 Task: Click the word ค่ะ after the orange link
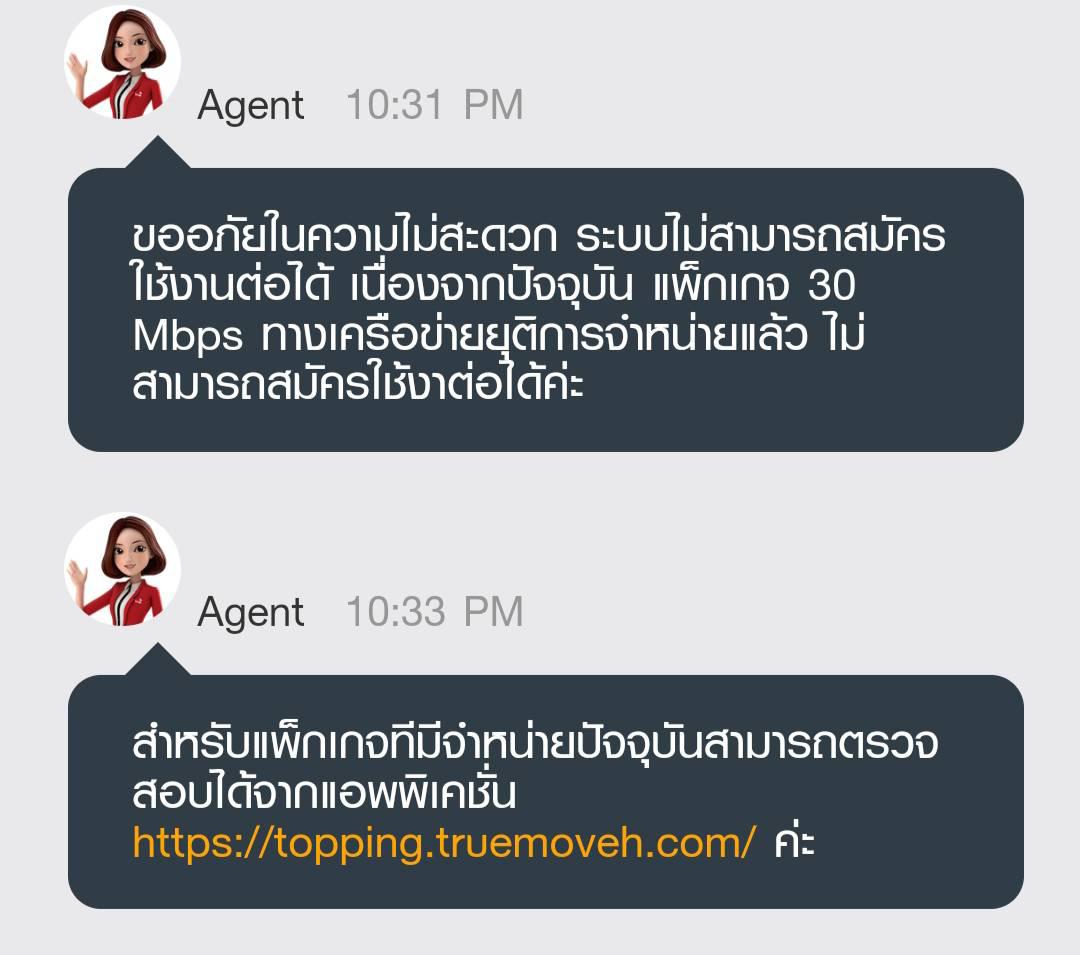pos(794,841)
